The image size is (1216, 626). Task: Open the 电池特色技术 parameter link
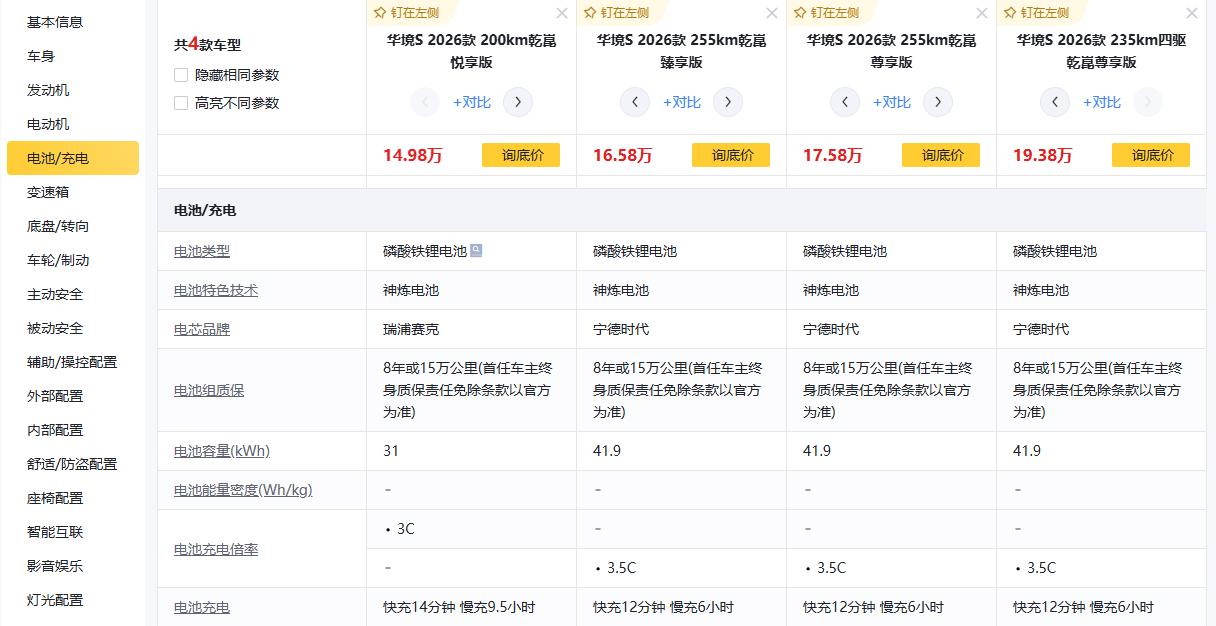(x=216, y=290)
